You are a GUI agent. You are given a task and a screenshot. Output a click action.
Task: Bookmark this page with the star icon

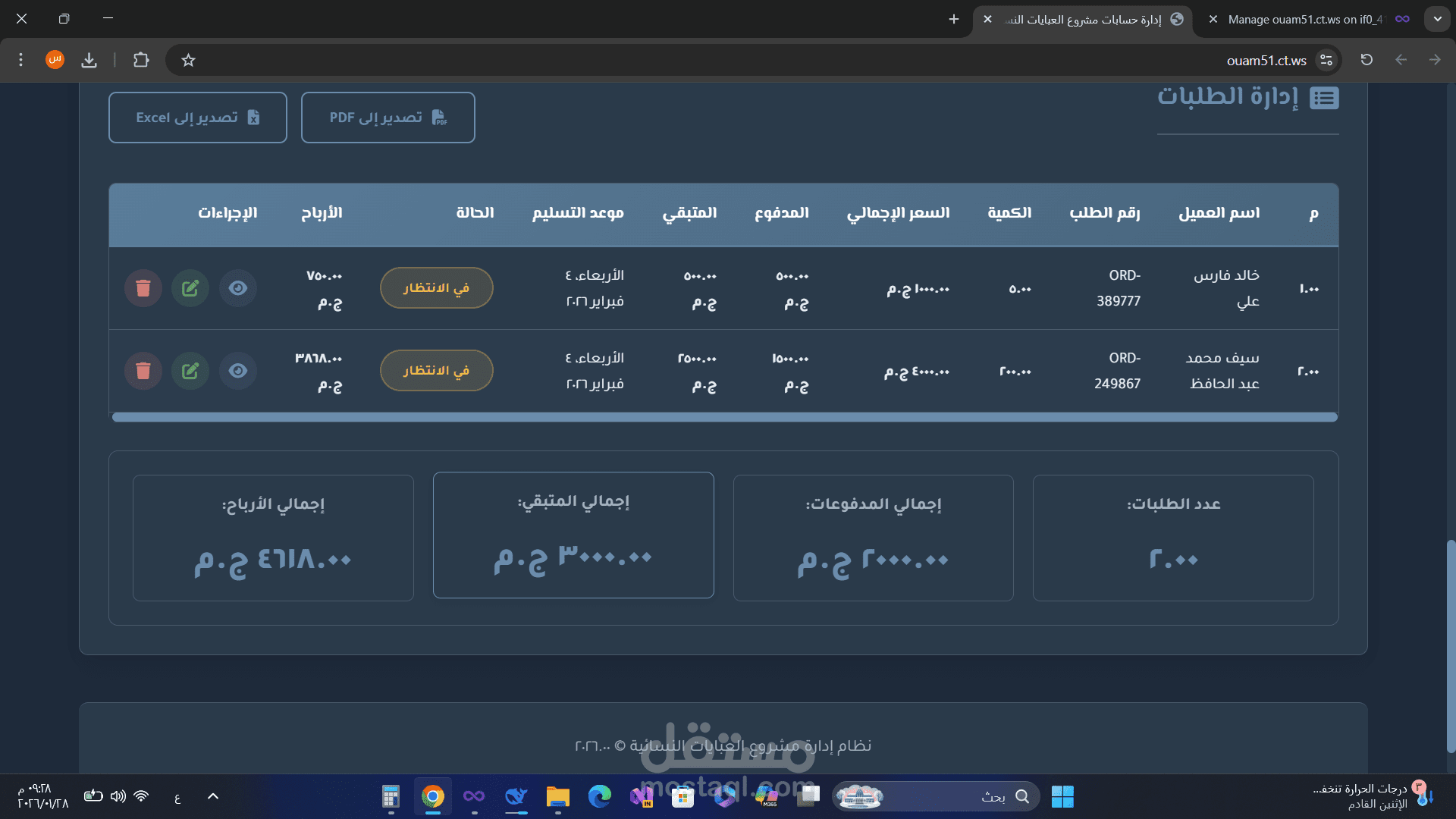tap(189, 60)
